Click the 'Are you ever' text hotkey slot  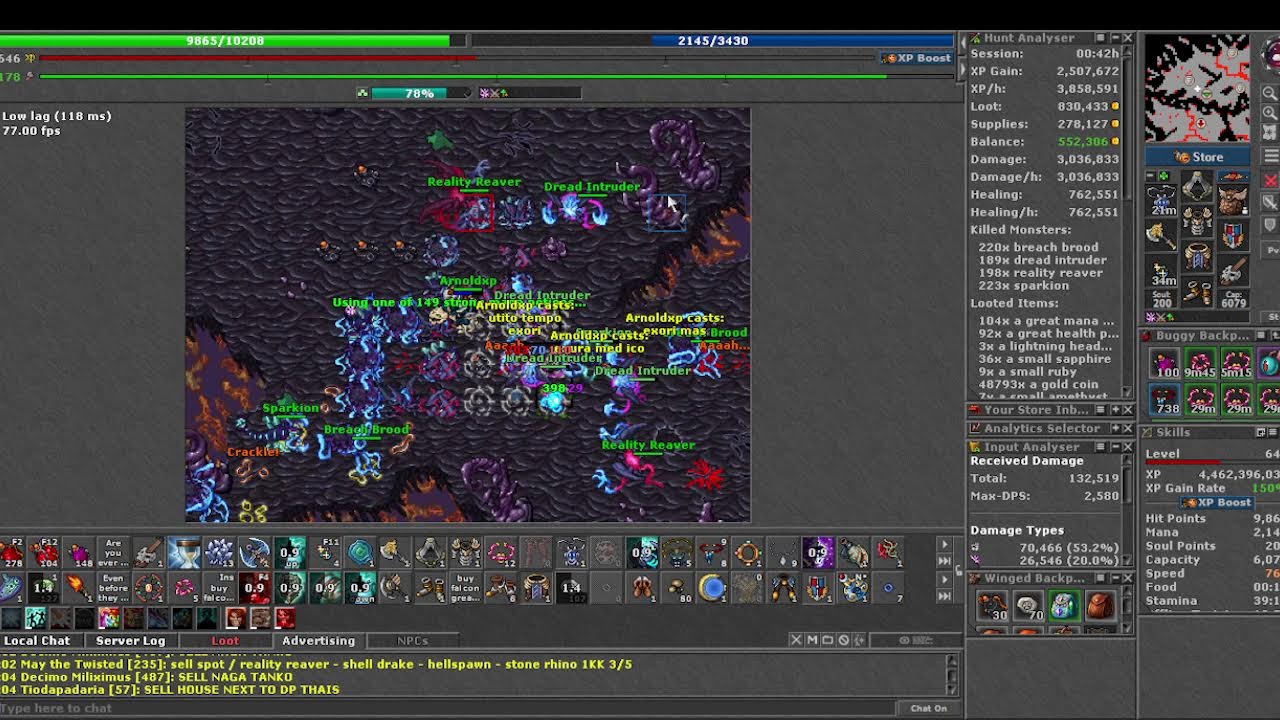tap(114, 553)
